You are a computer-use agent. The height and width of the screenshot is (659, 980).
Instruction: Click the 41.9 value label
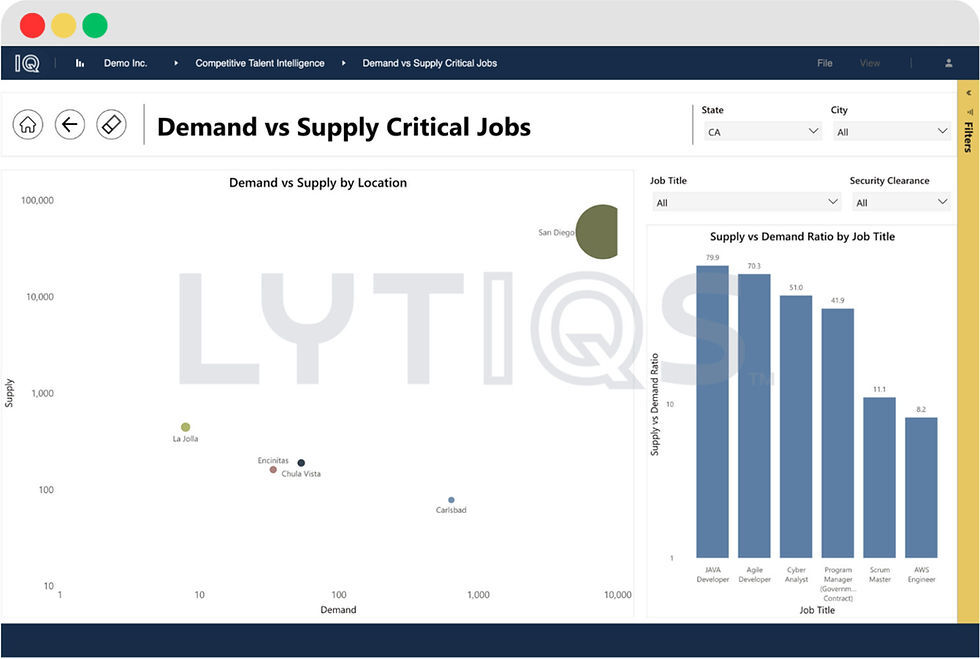[x=838, y=301]
